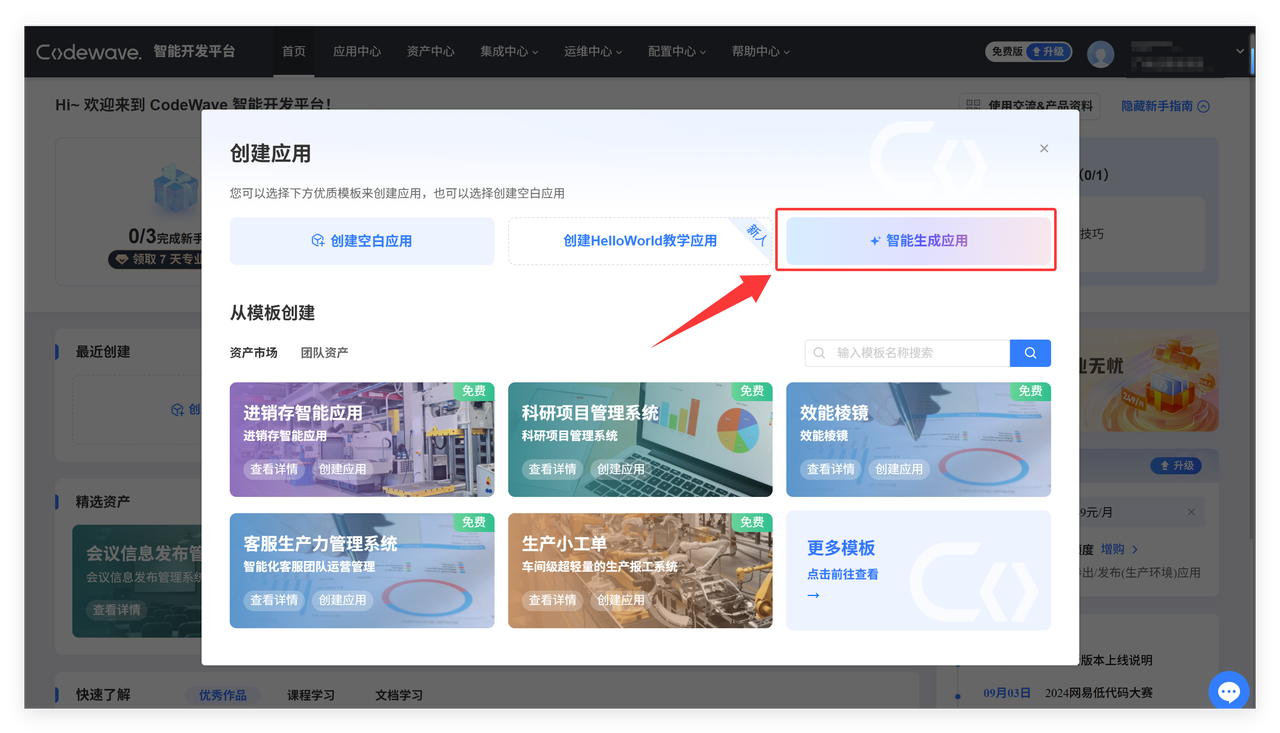The image size is (1280, 733).
Task: Switch to 文档学习 tab
Action: click(x=399, y=695)
